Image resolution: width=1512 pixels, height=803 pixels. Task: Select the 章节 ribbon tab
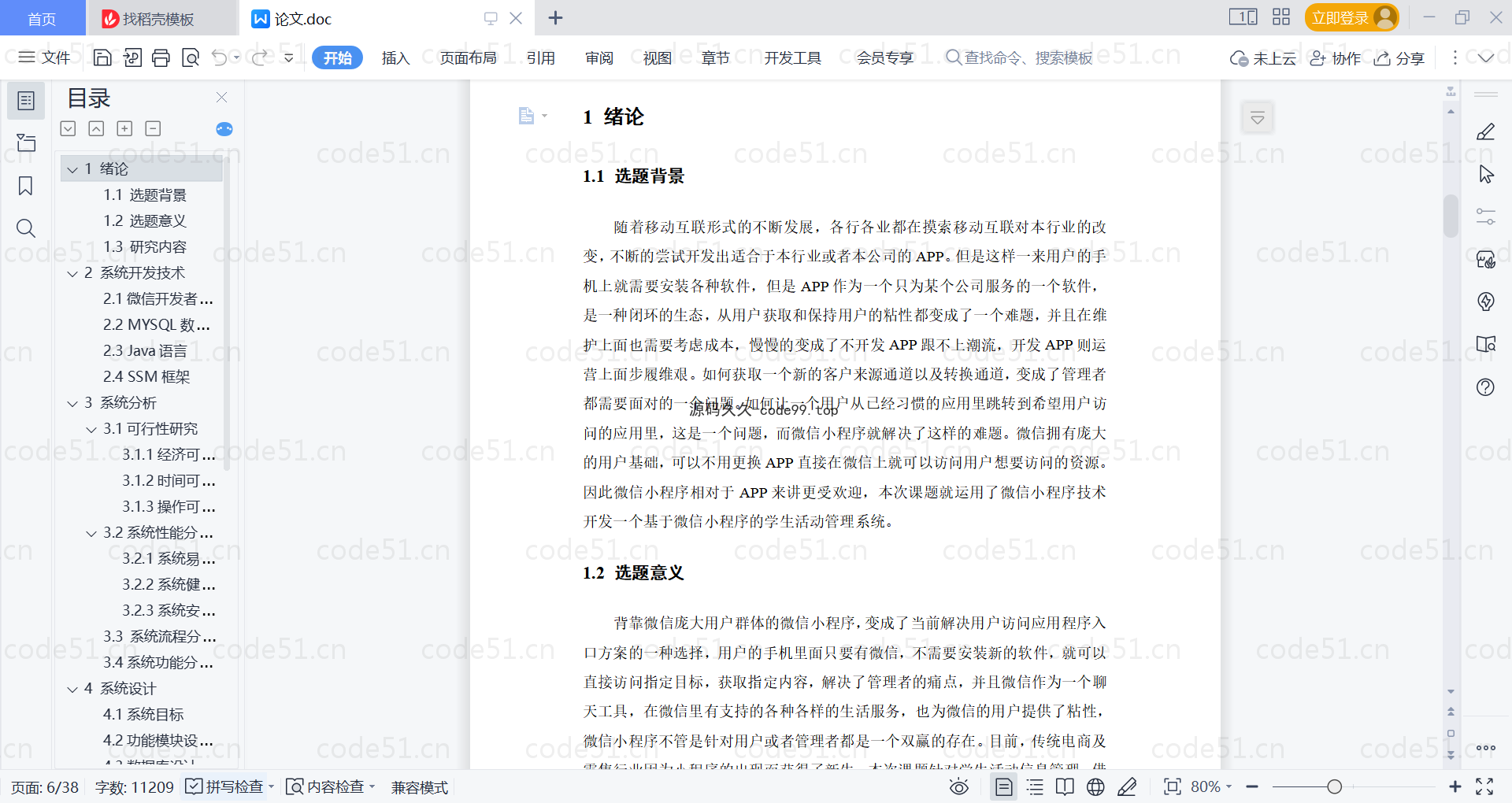point(716,57)
